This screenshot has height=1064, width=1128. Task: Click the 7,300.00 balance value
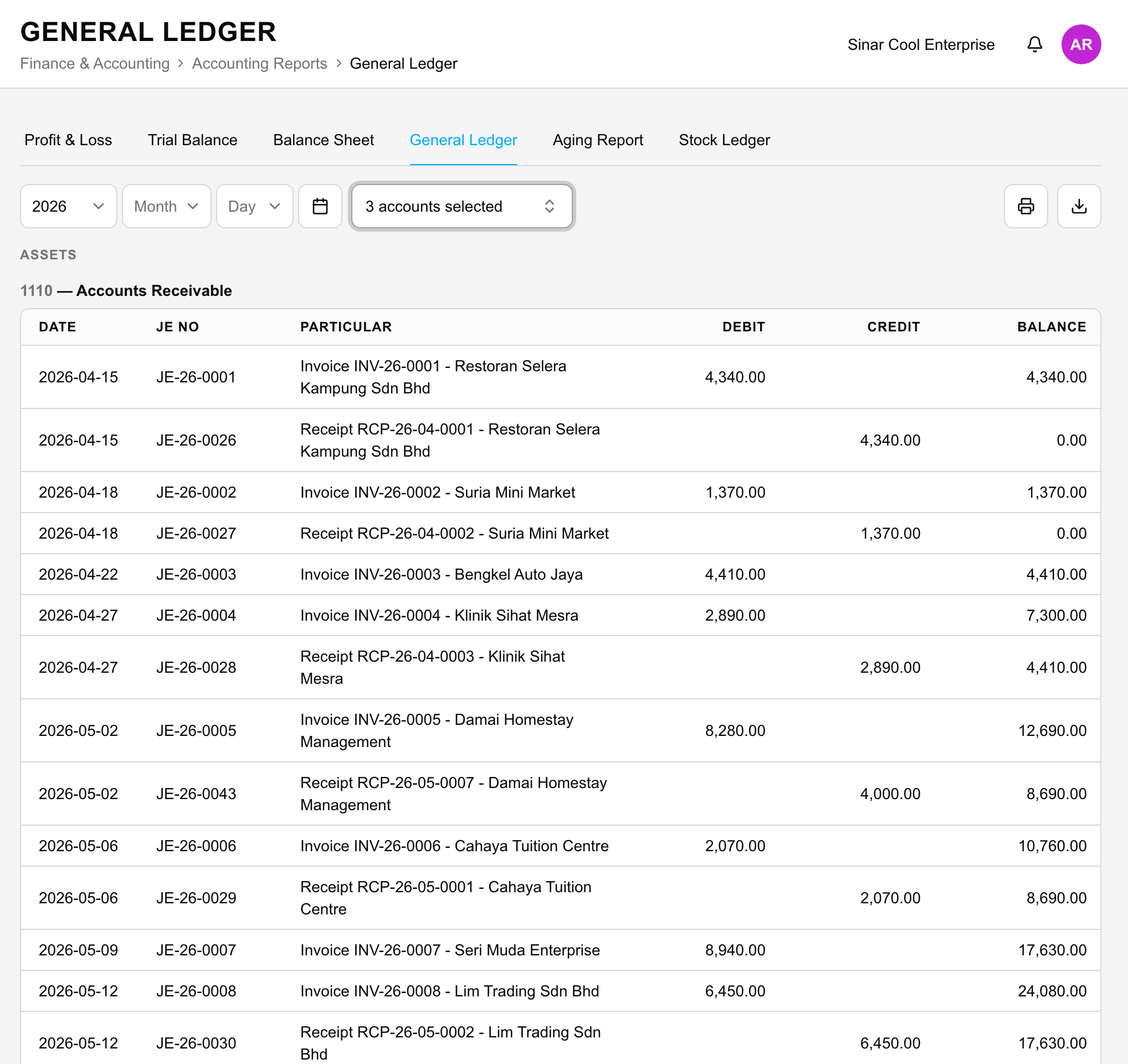[1056, 615]
